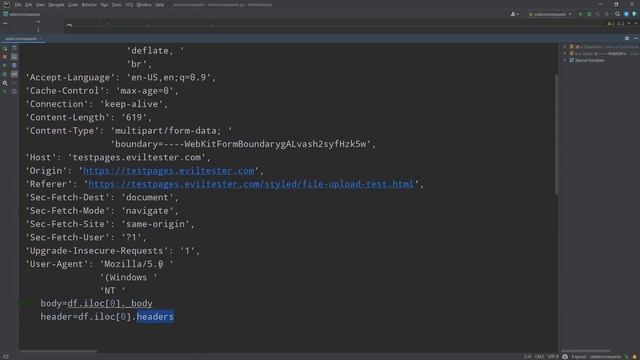Expand the second variable in variables pane
The width and height of the screenshot is (640, 360).
click(565, 53)
